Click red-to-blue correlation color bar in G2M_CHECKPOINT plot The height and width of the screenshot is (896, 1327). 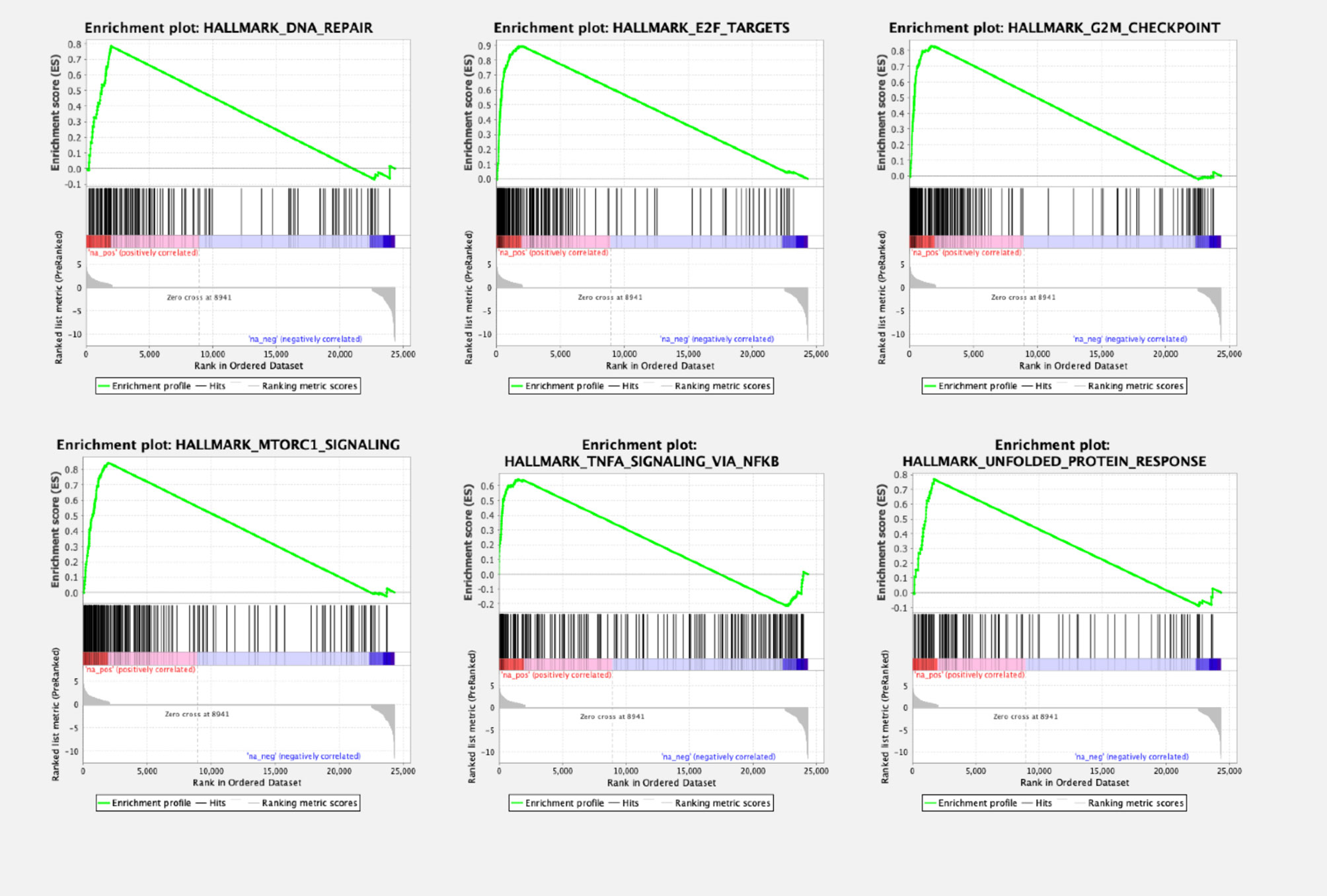click(1065, 241)
